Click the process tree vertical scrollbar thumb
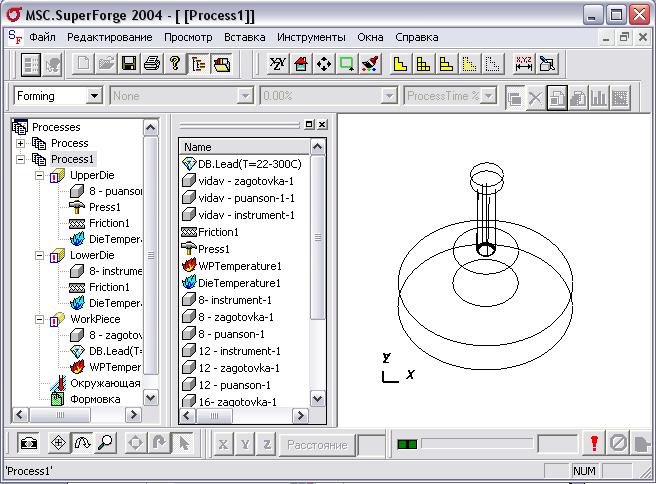The width and height of the screenshot is (656, 484). click(151, 255)
